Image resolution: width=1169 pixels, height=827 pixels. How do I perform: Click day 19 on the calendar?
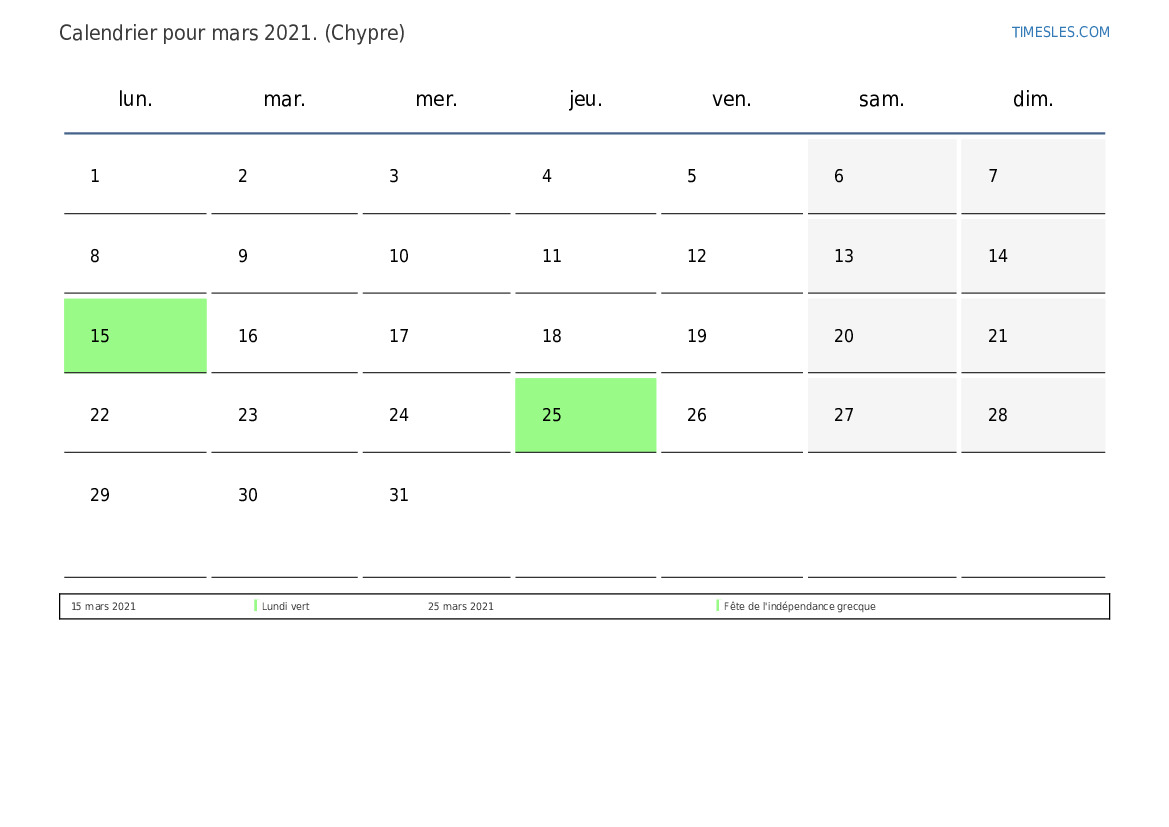pos(731,336)
